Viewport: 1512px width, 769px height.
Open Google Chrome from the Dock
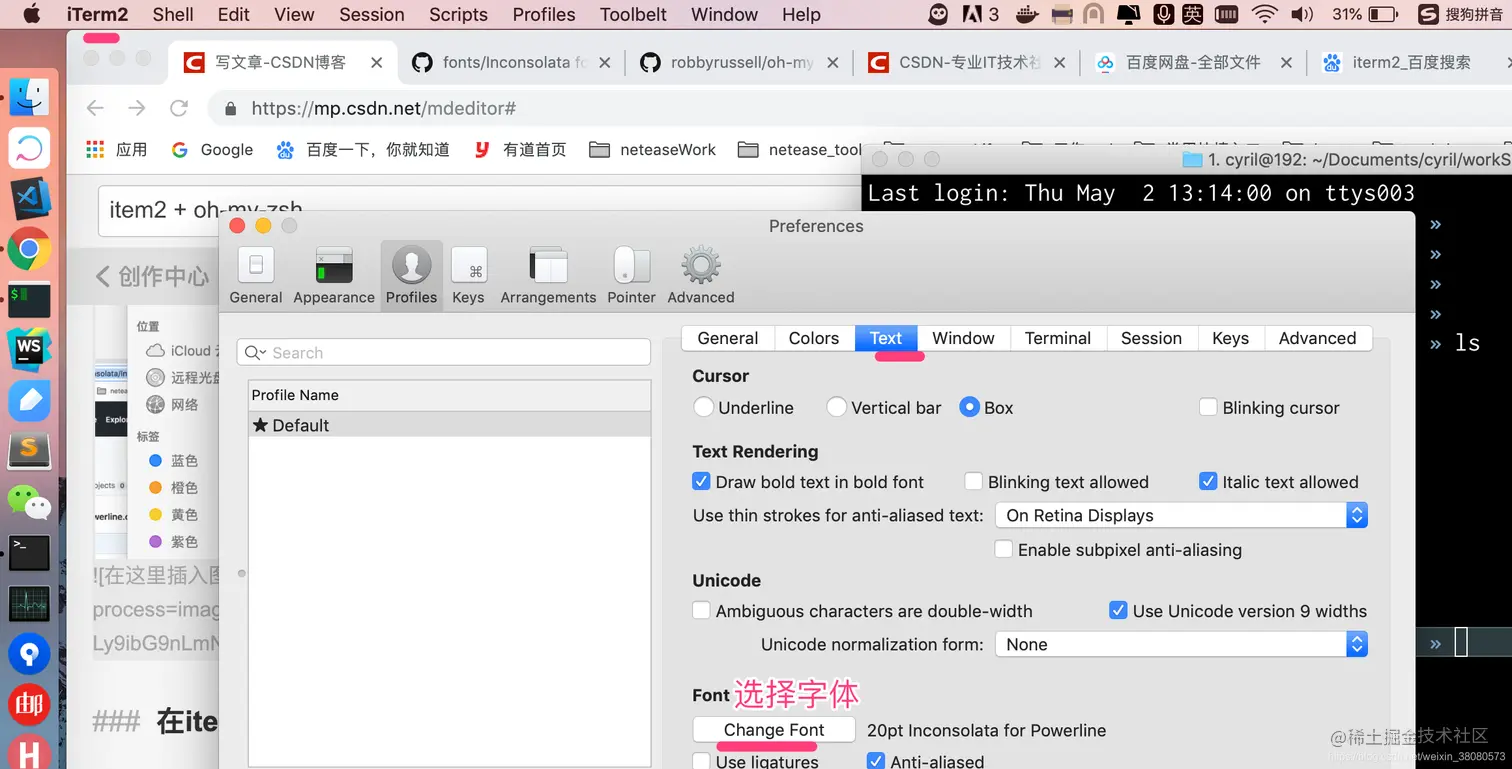point(29,250)
